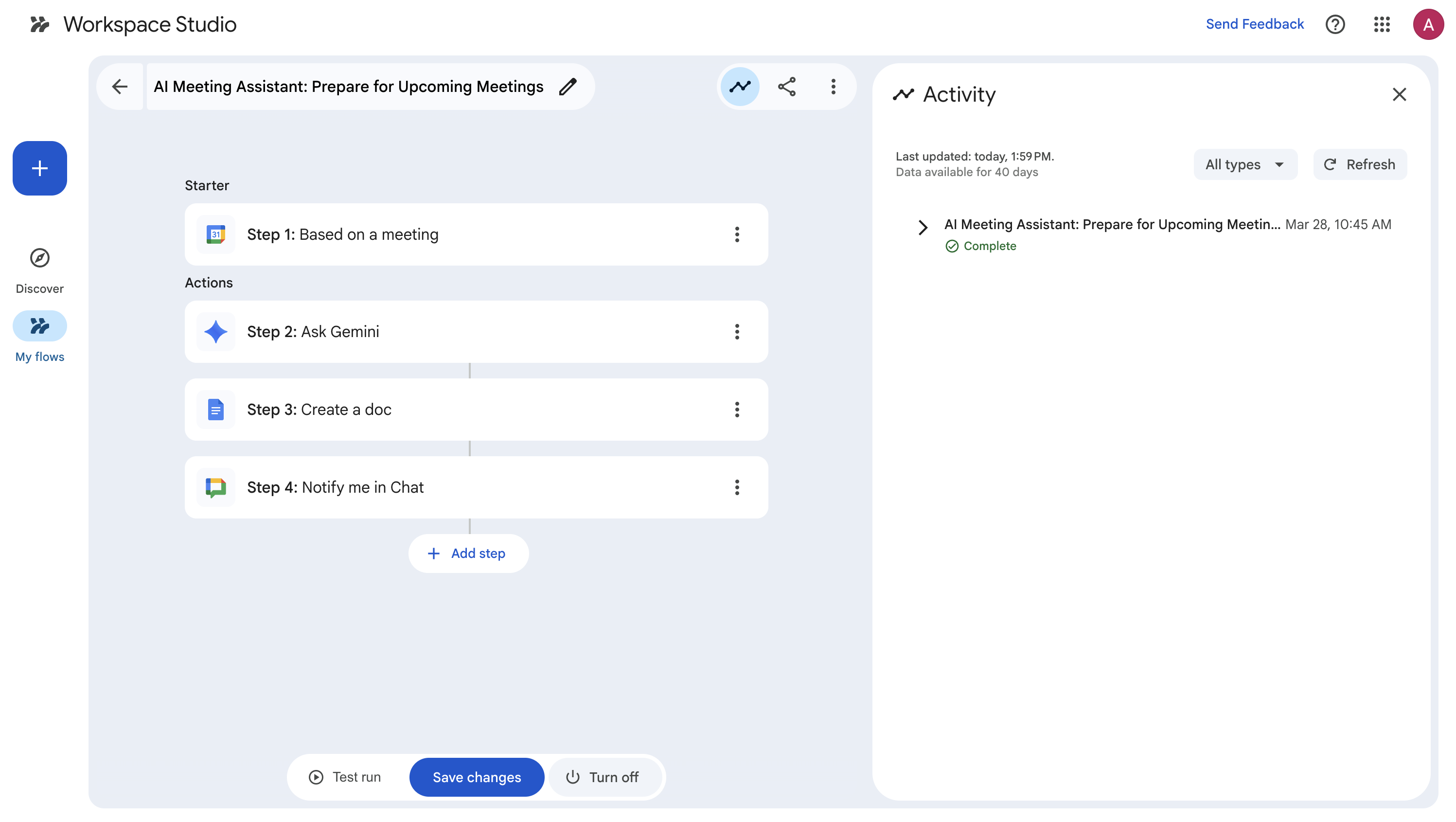This screenshot has height=822, width=1456.
Task: Click the AI Meeting Assistant activity run title
Action: point(1112,224)
